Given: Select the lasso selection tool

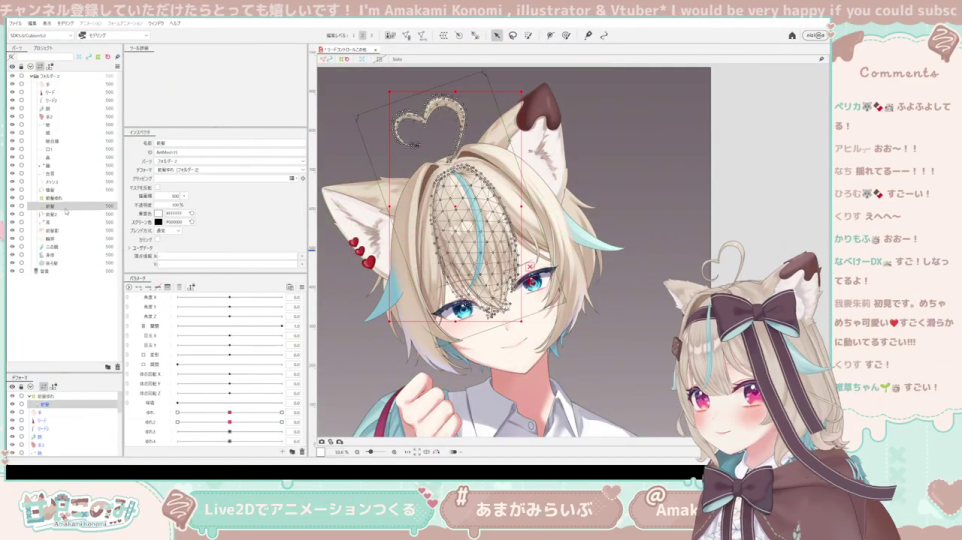Looking at the screenshot, I should click(512, 36).
